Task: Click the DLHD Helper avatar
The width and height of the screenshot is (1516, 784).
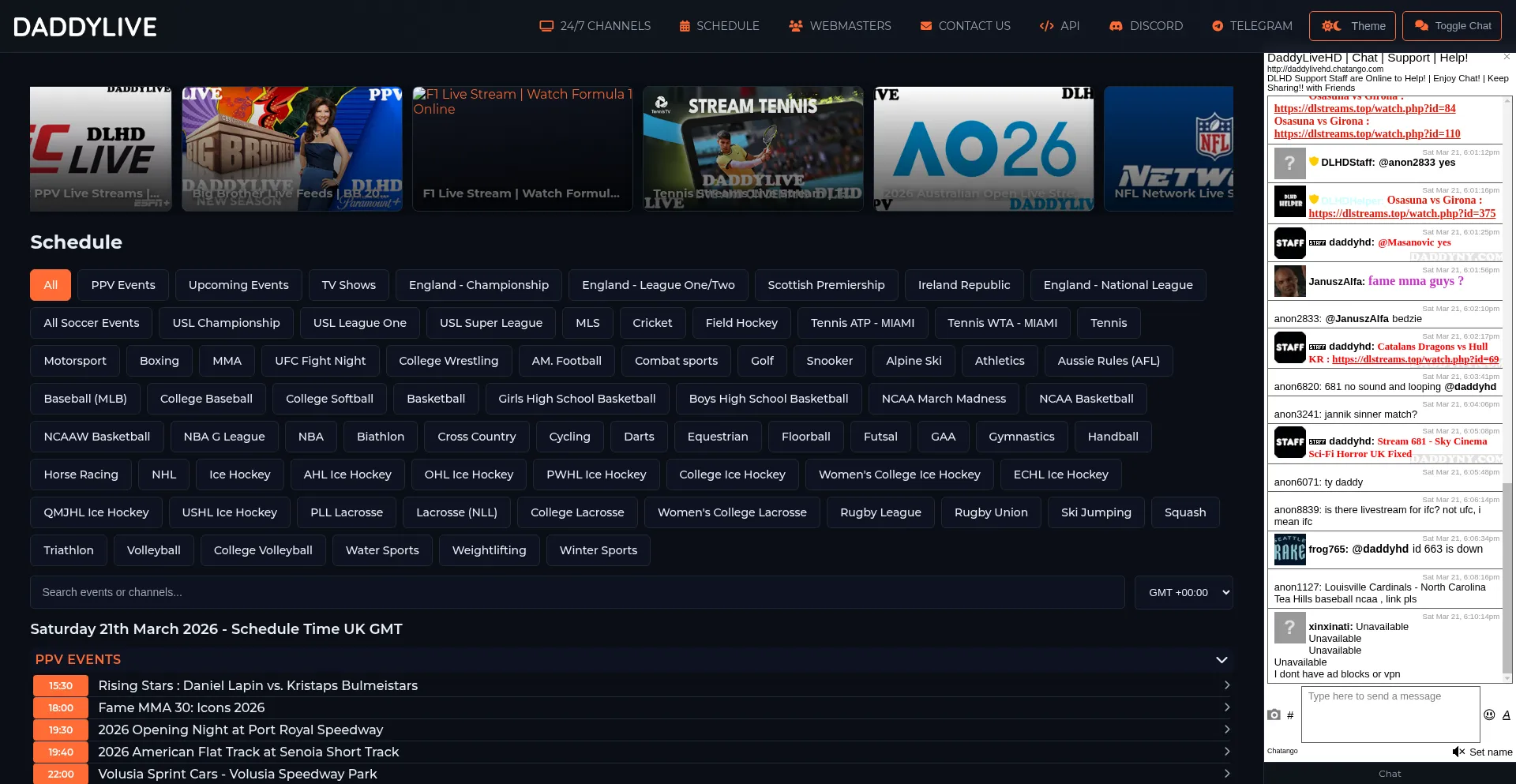Action: [x=1289, y=201]
